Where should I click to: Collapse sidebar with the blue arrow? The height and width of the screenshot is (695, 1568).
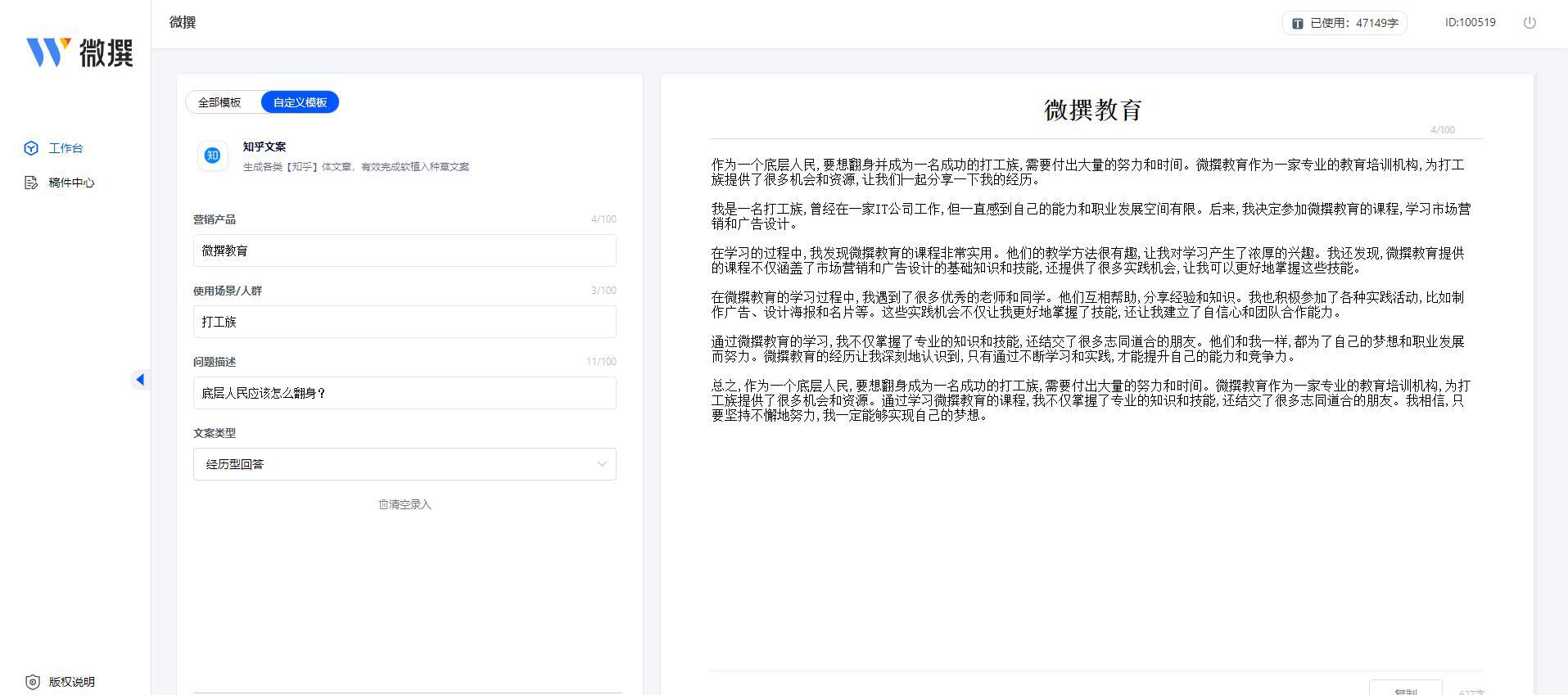[140, 379]
